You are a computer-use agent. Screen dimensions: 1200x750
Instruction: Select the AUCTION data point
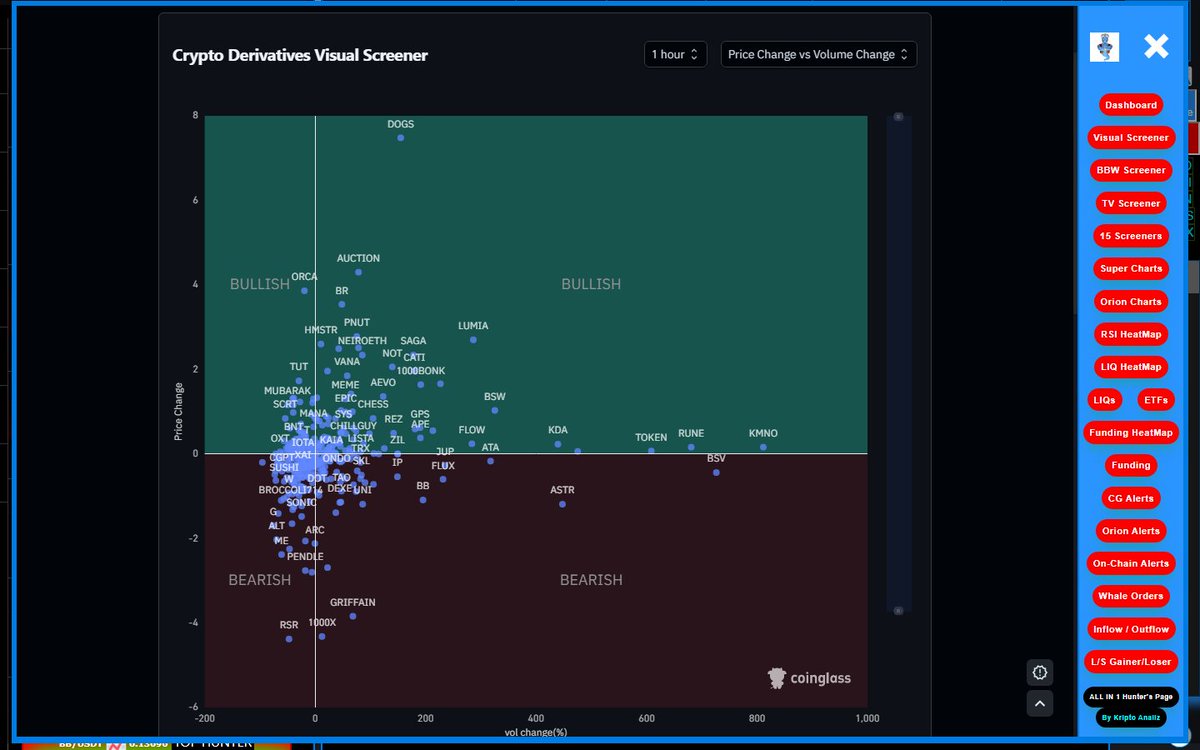point(359,272)
